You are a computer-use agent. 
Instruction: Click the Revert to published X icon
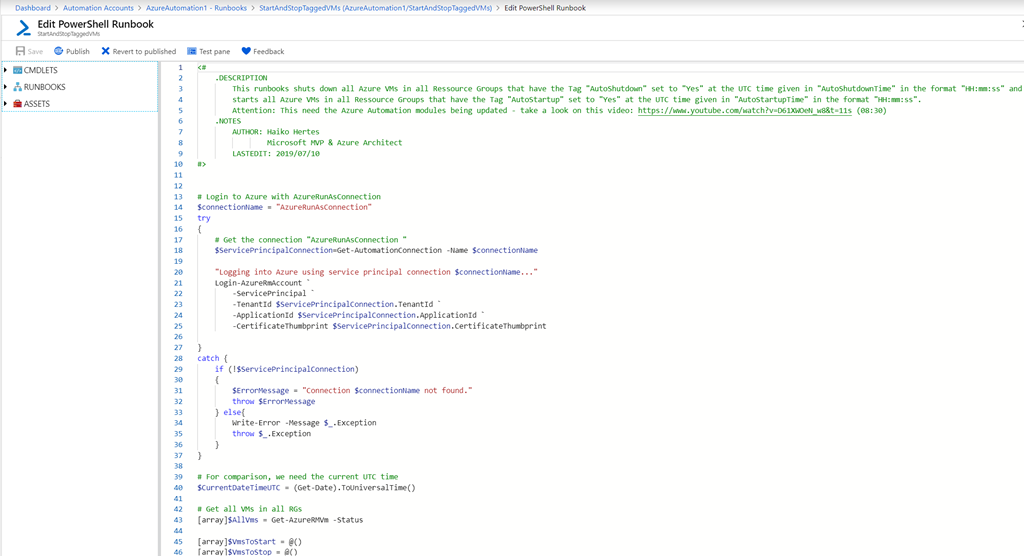click(x=106, y=51)
